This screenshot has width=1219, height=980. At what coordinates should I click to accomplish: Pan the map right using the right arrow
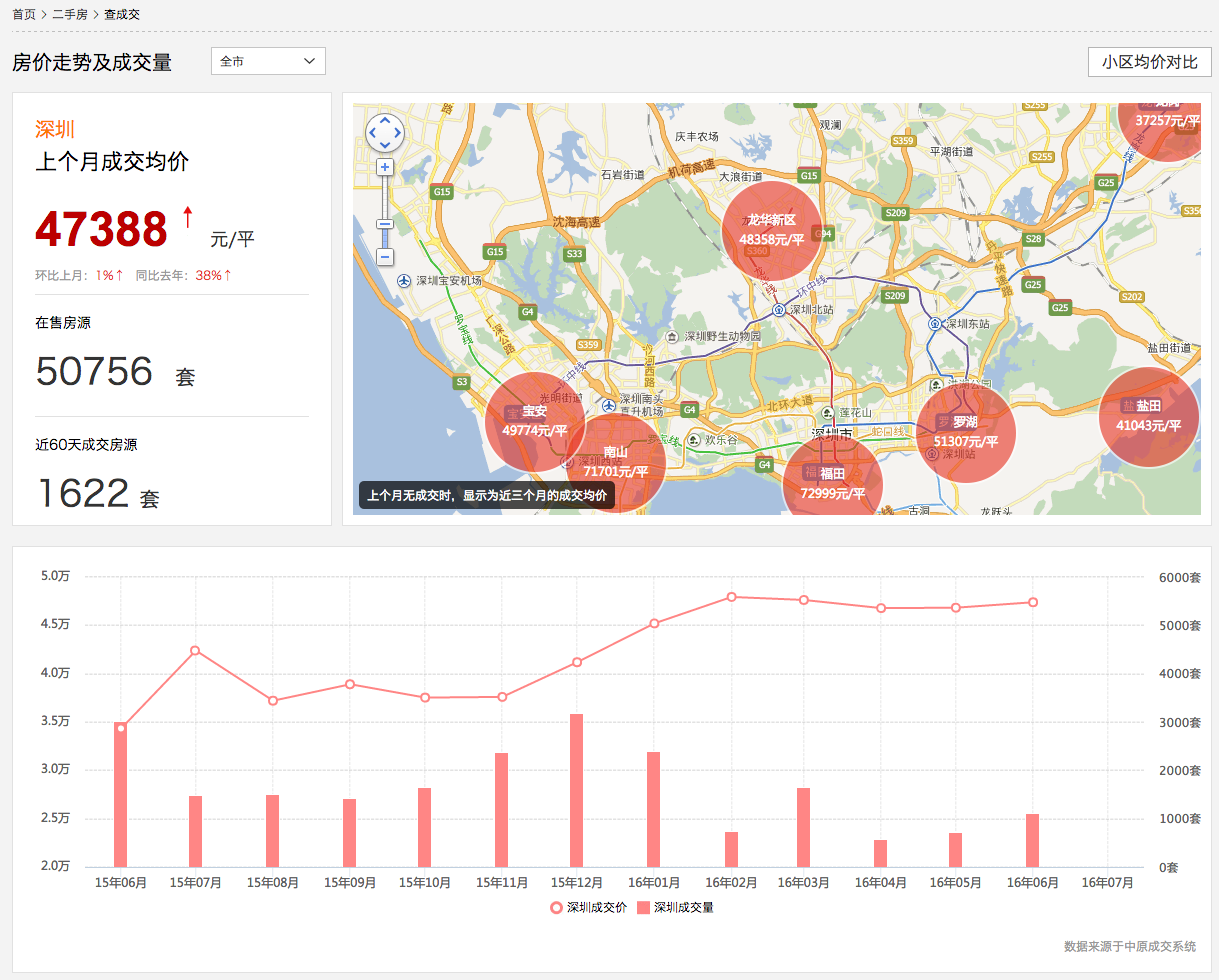[x=397, y=132]
